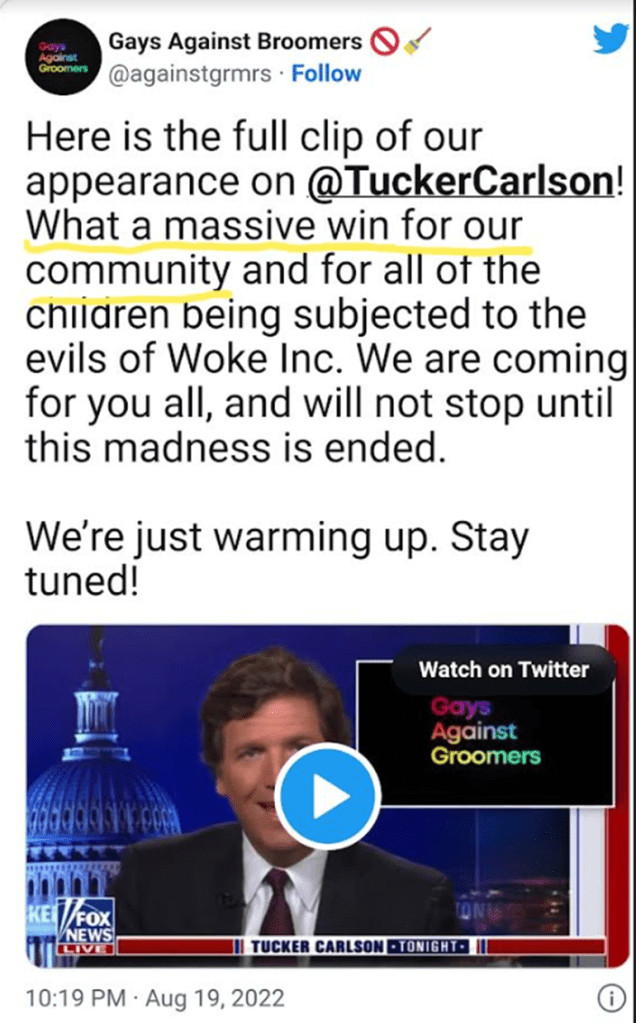Click the Watch on Twitter button
The height and width of the screenshot is (1023, 636).
(x=504, y=669)
